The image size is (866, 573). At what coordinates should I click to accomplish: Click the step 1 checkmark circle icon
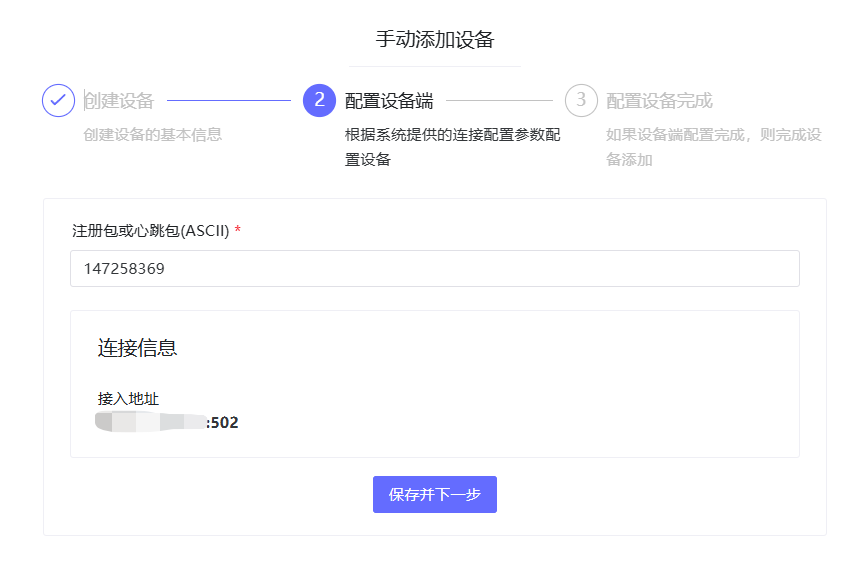[x=58, y=100]
